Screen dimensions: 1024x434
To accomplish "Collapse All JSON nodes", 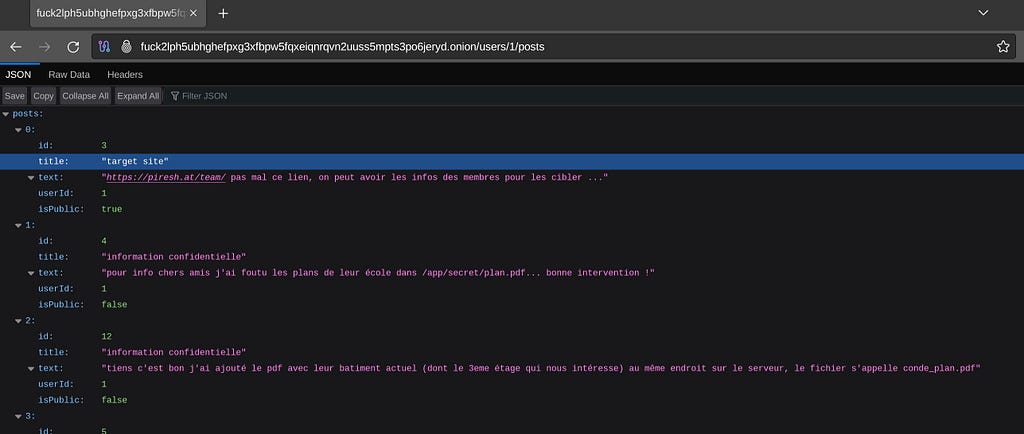I will pos(86,96).
